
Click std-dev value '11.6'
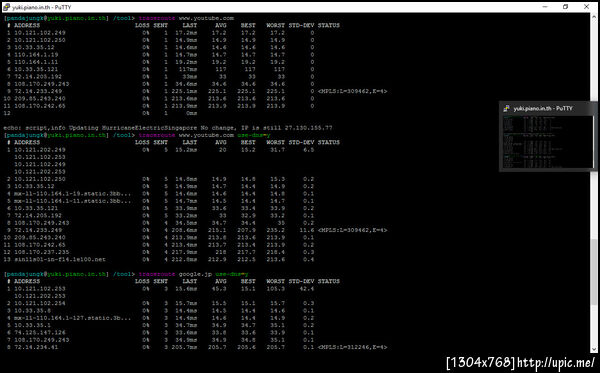pyautogui.click(x=307, y=230)
